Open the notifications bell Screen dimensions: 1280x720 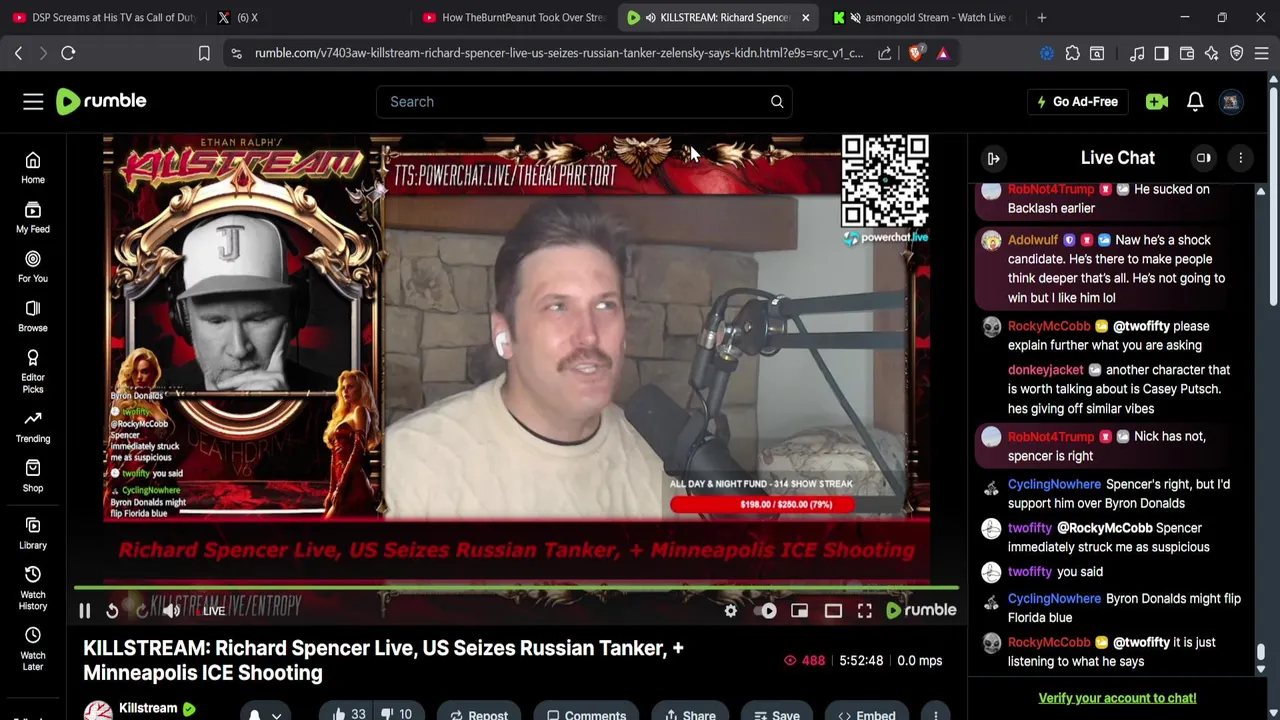[1195, 101]
